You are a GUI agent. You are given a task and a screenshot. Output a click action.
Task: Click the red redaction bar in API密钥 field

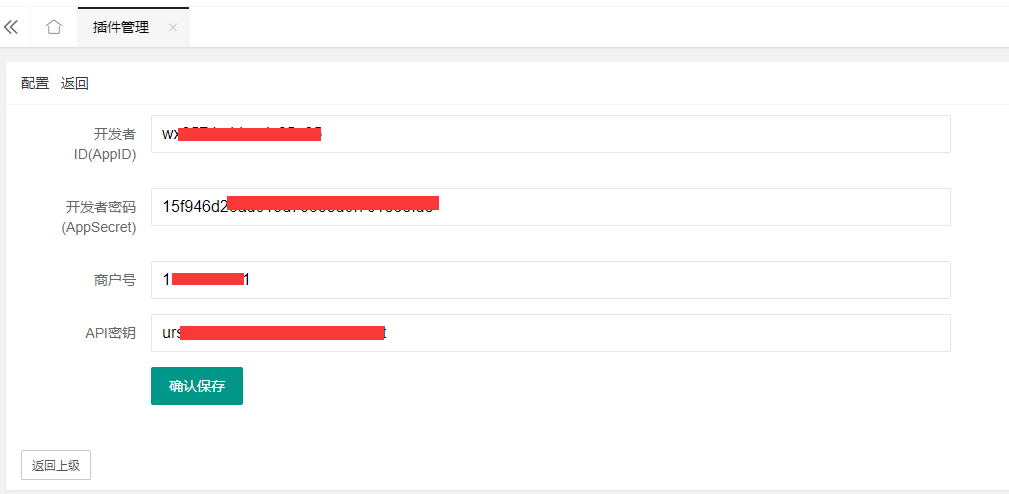[x=282, y=333]
